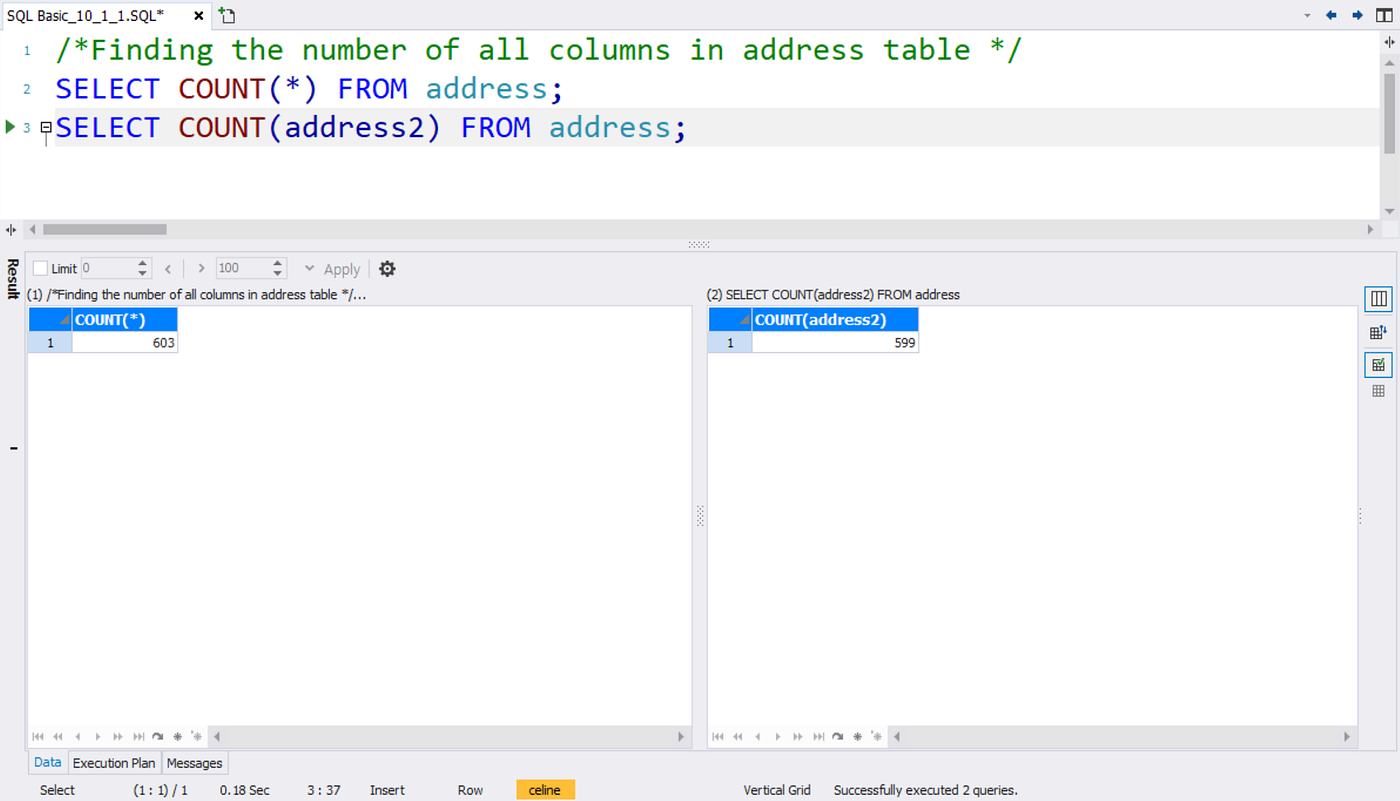Click the COUNT(*) column header
The height and width of the screenshot is (801, 1400).
(125, 320)
